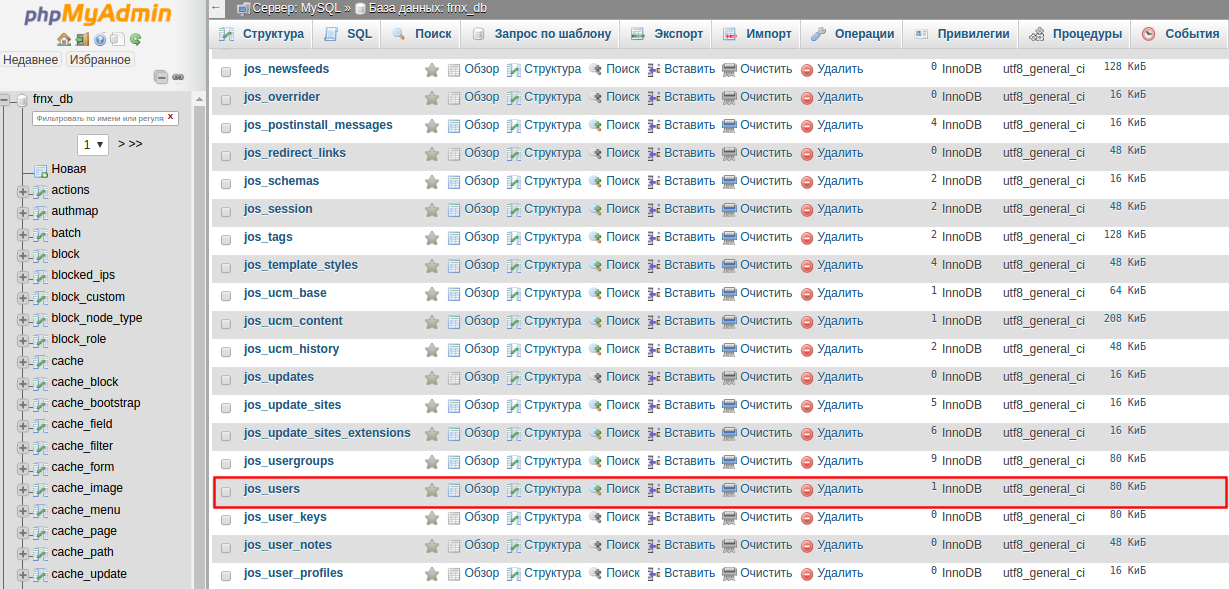This screenshot has width=1229, height=589.
Task: Go to phpMyAdmin home icon
Action: [x=64, y=40]
